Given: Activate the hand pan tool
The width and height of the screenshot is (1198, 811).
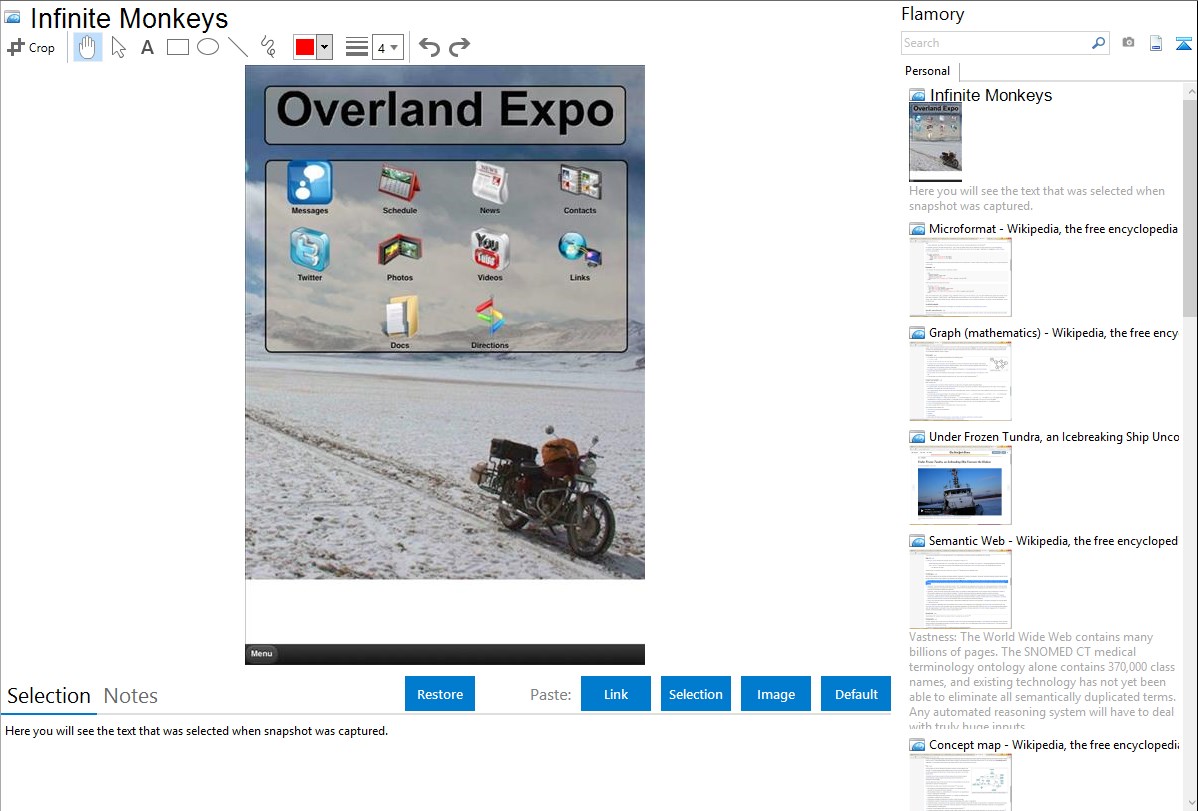Looking at the screenshot, I should [x=87, y=47].
